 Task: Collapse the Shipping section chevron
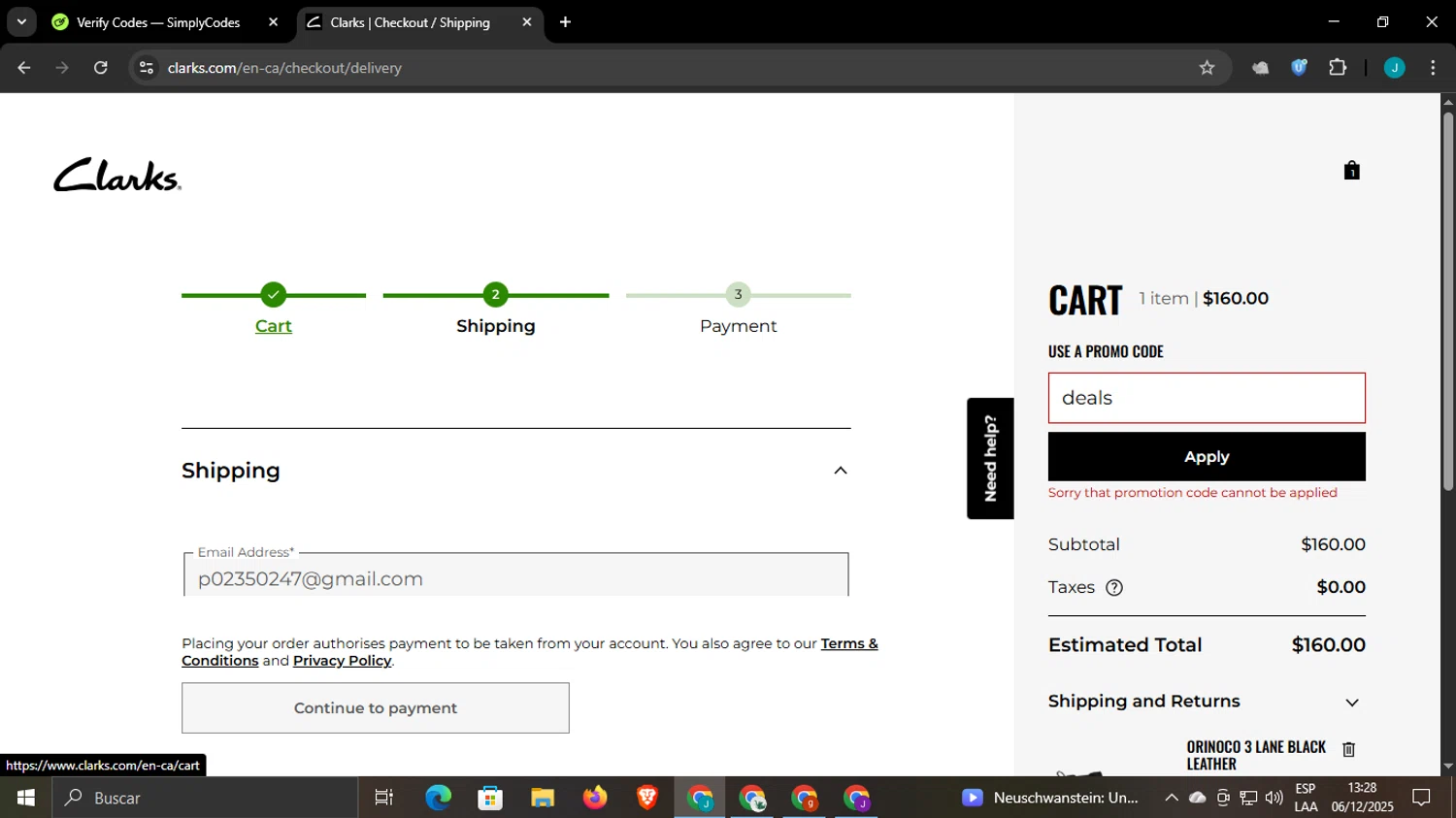coord(841,471)
